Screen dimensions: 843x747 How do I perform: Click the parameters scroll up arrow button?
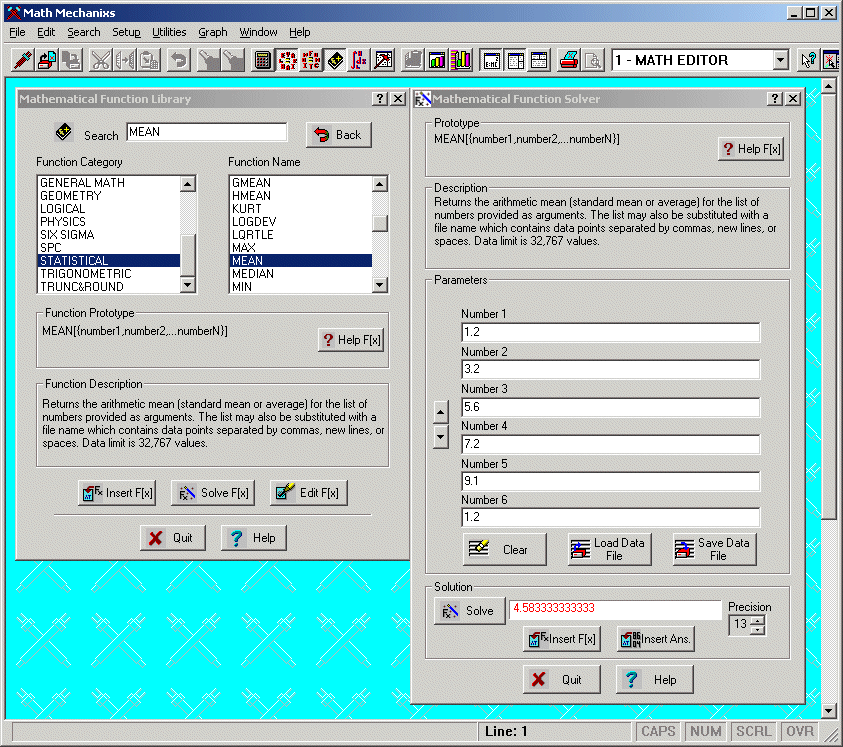(x=440, y=412)
